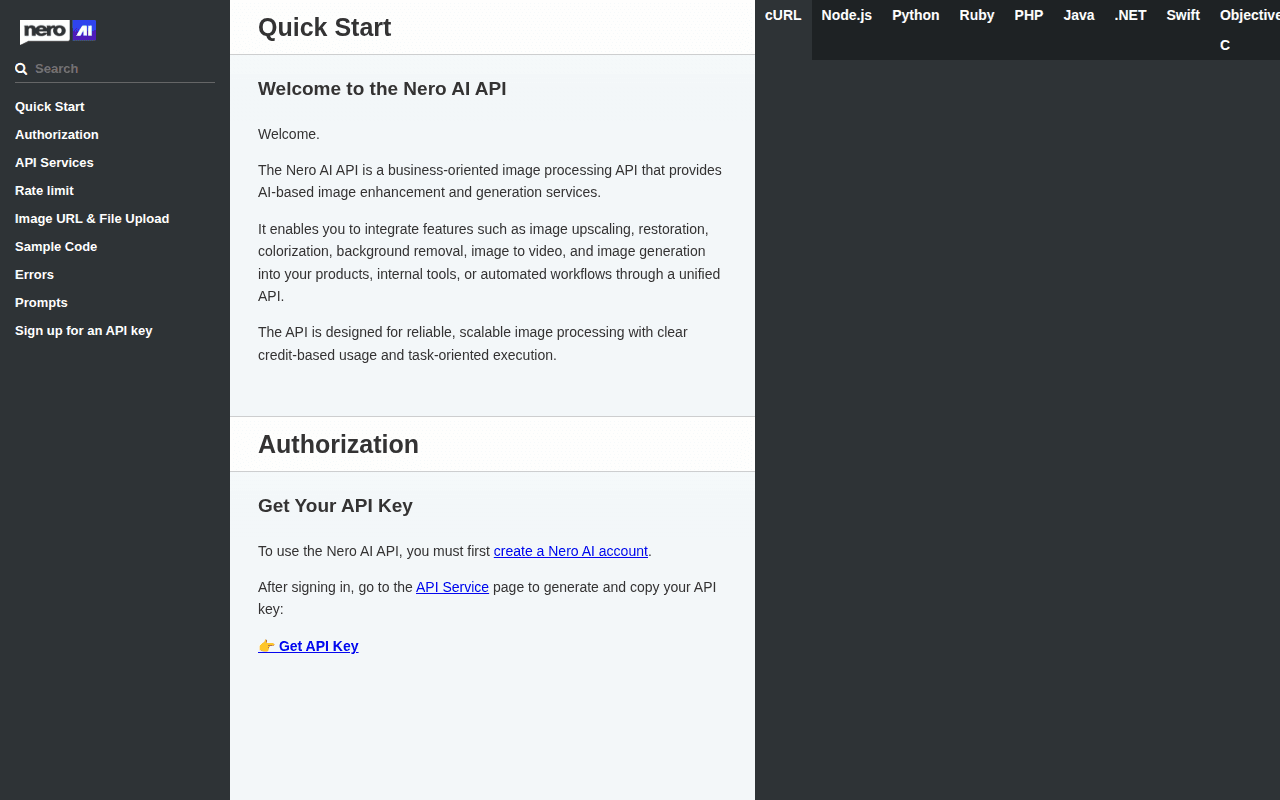This screenshot has height=800, width=1280.
Task: Click the Authorization main heading
Action: tap(338, 444)
